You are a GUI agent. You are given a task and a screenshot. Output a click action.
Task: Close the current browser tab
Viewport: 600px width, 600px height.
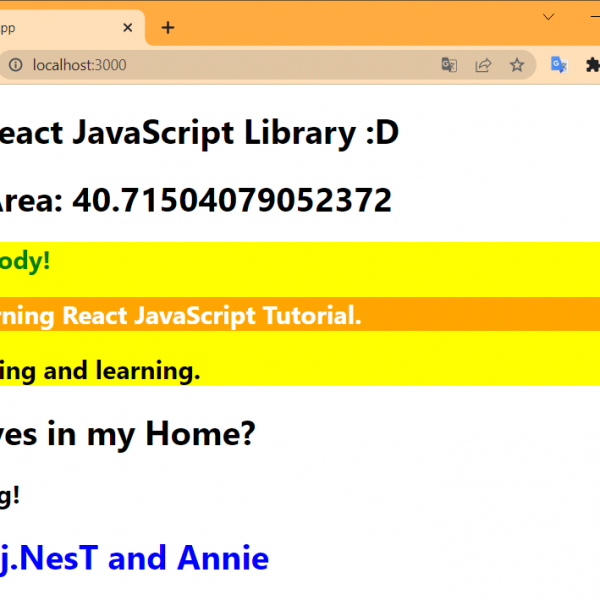tap(126, 27)
